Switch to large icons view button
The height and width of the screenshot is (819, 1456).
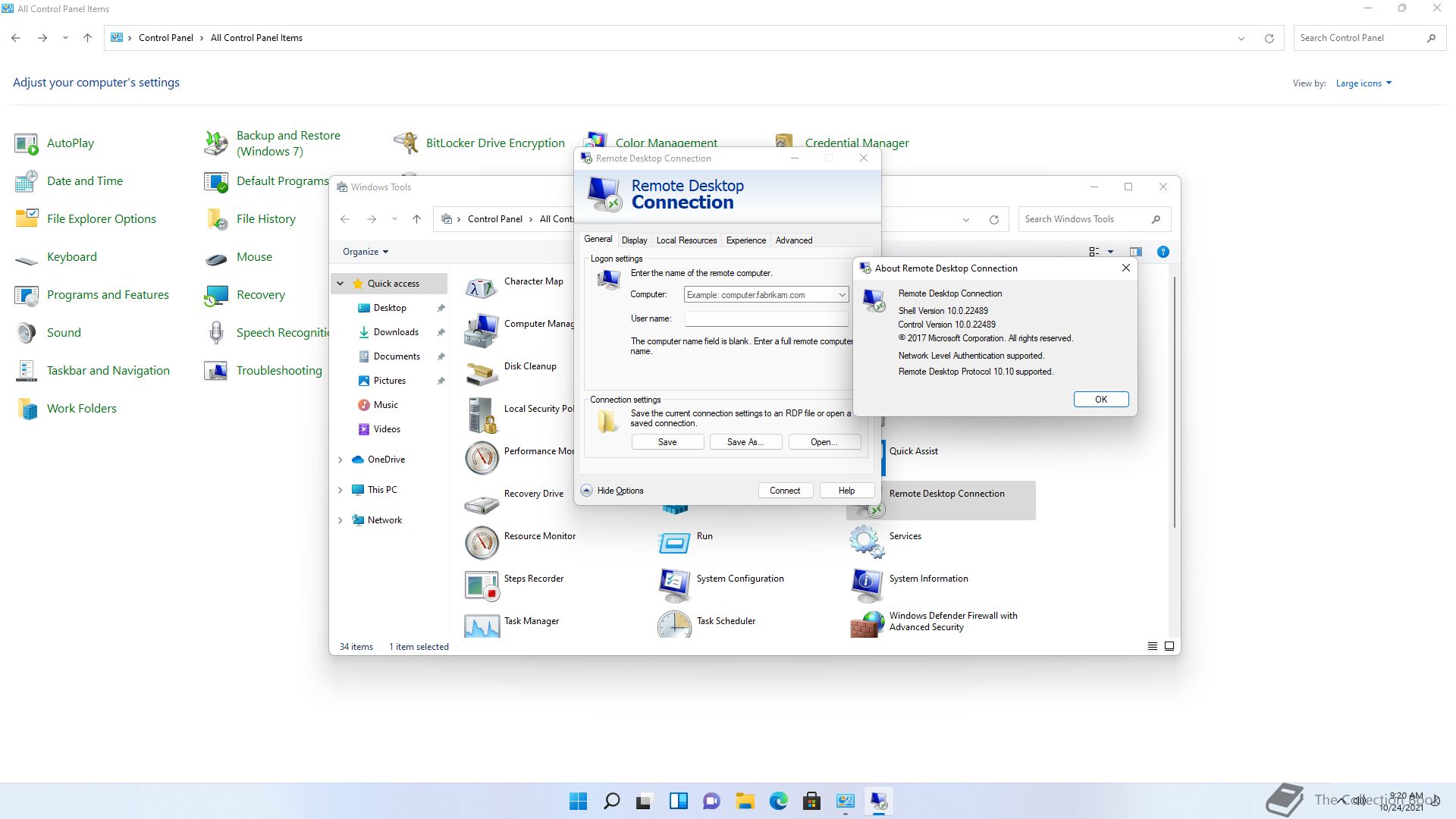1169,646
